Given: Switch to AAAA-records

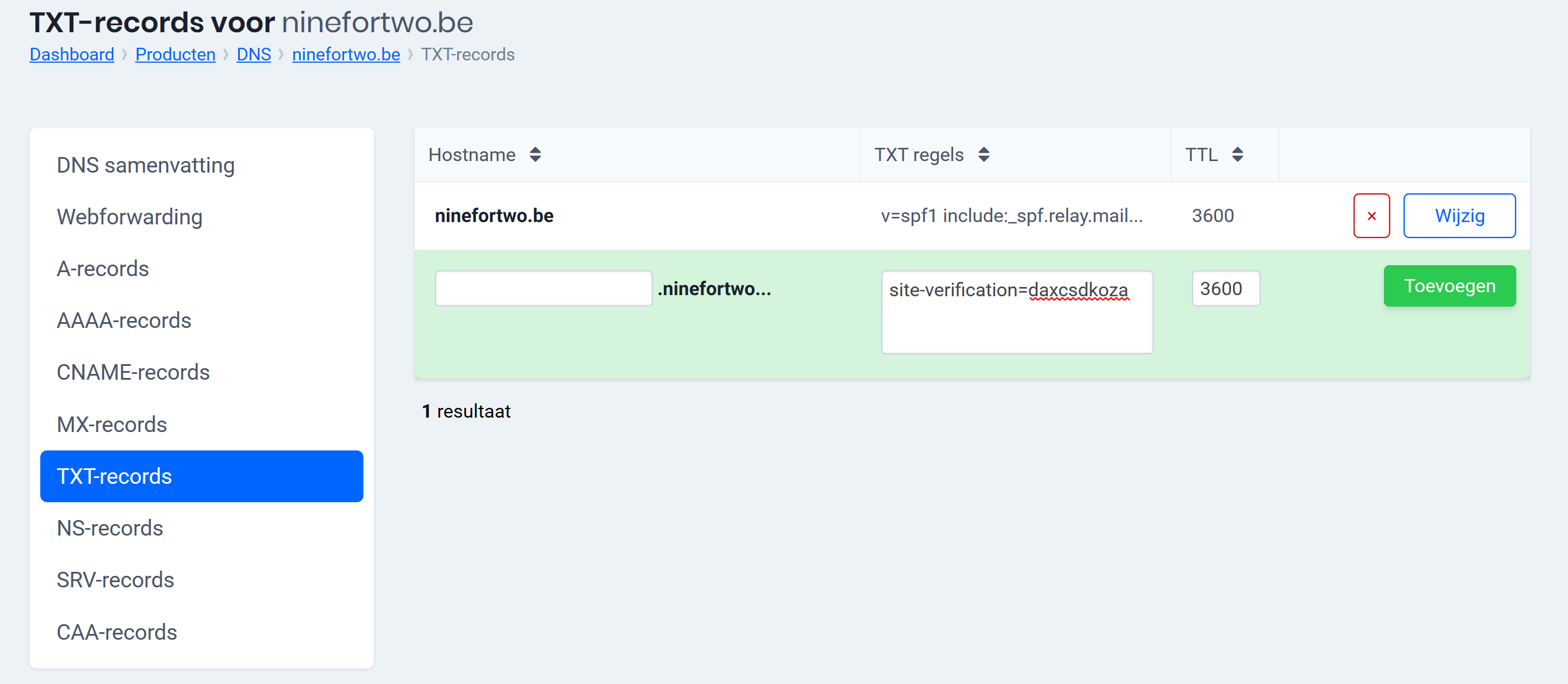Looking at the screenshot, I should coord(124,320).
